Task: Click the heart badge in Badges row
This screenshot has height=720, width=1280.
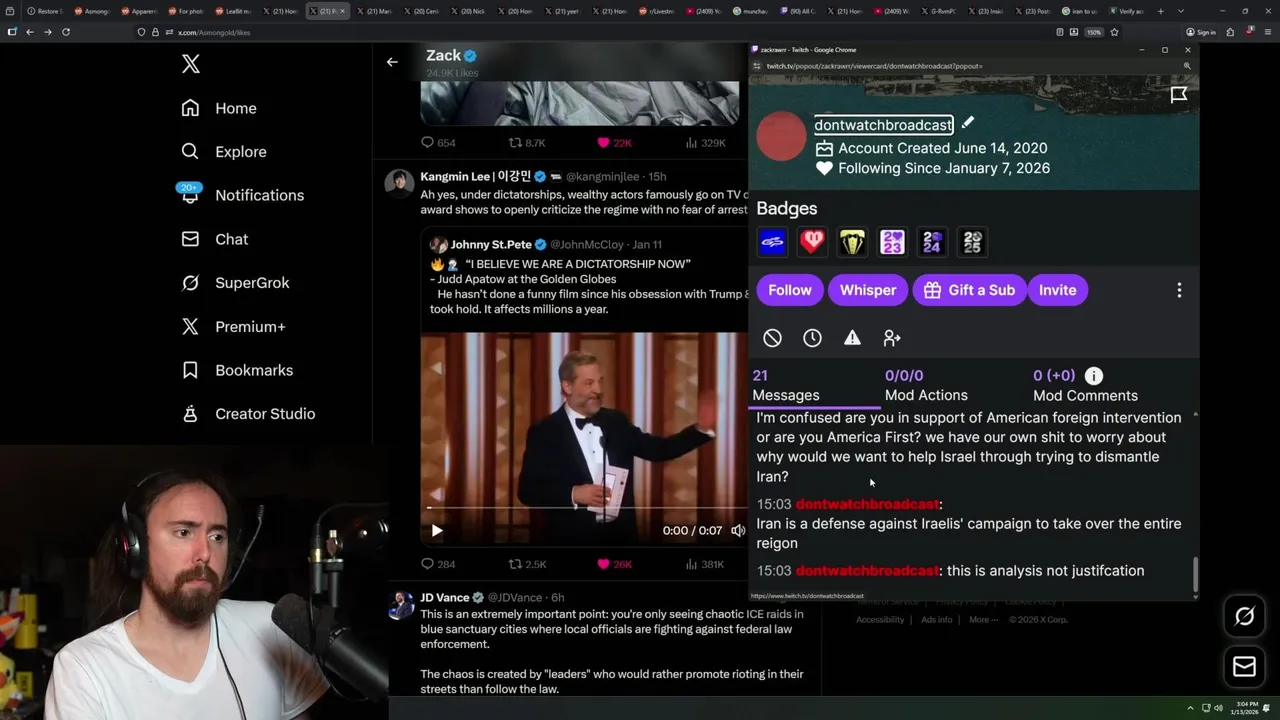Action: pos(812,242)
